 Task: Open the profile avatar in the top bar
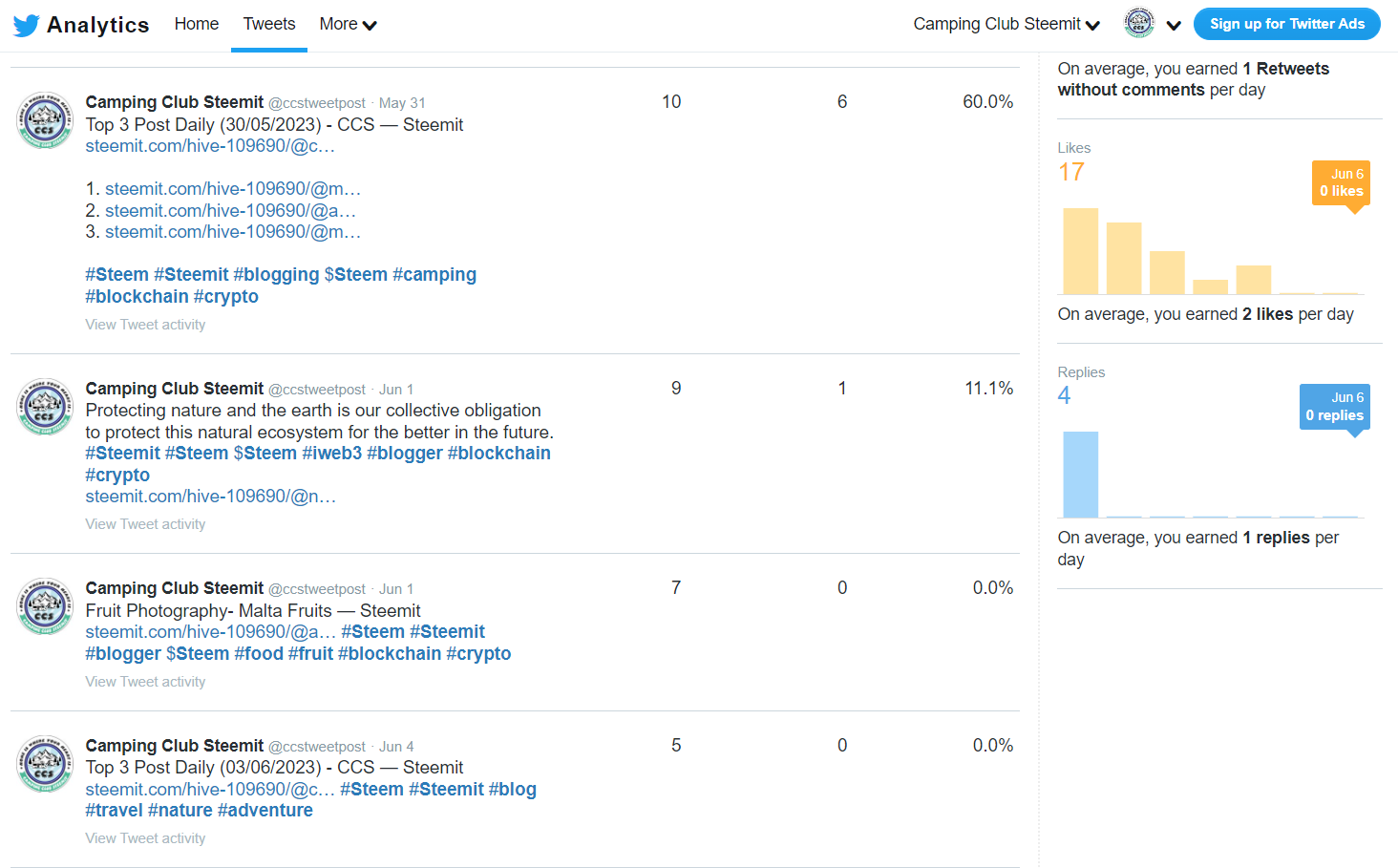click(1139, 23)
